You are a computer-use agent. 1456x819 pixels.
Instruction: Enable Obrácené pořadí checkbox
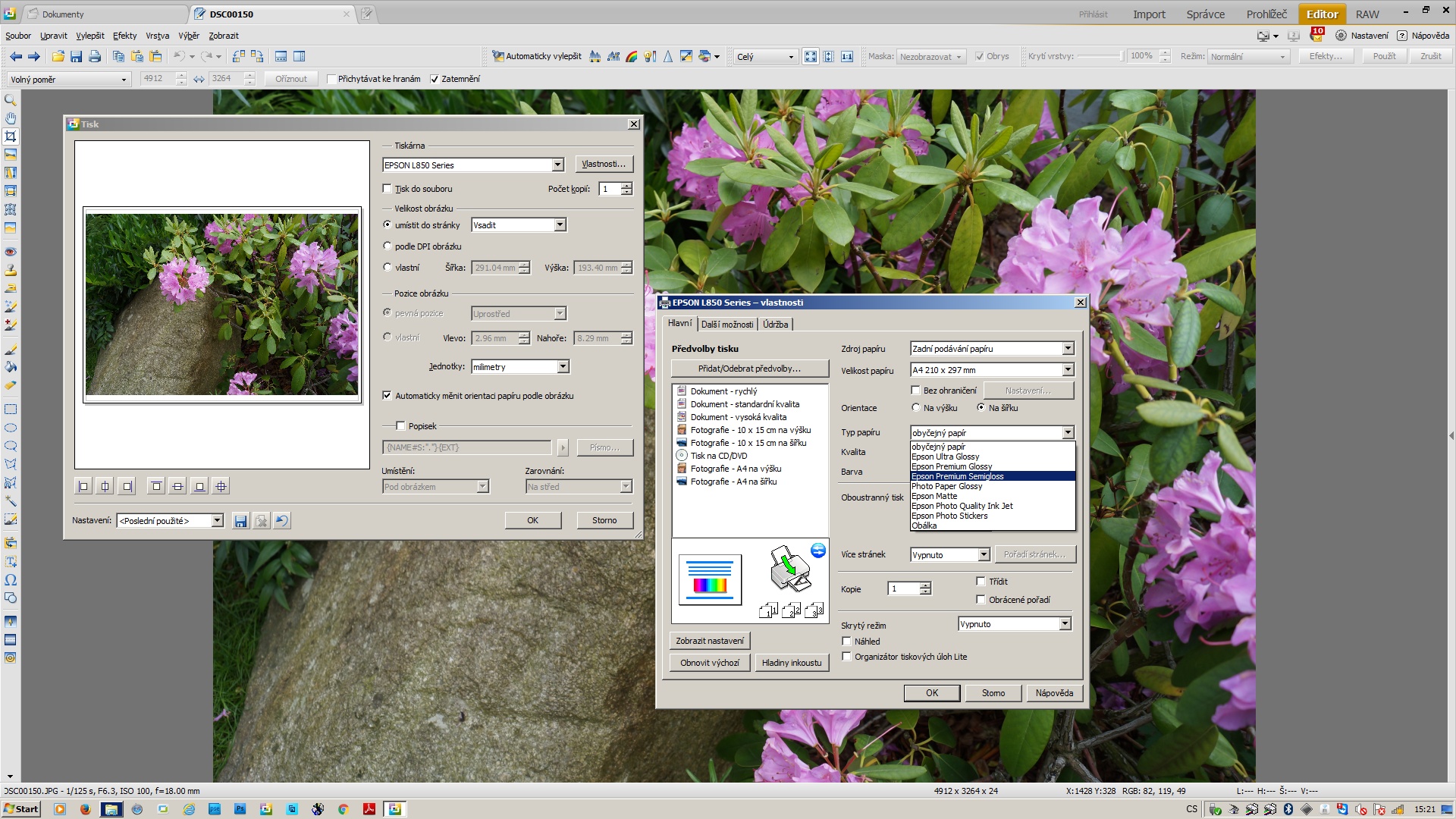click(x=981, y=600)
